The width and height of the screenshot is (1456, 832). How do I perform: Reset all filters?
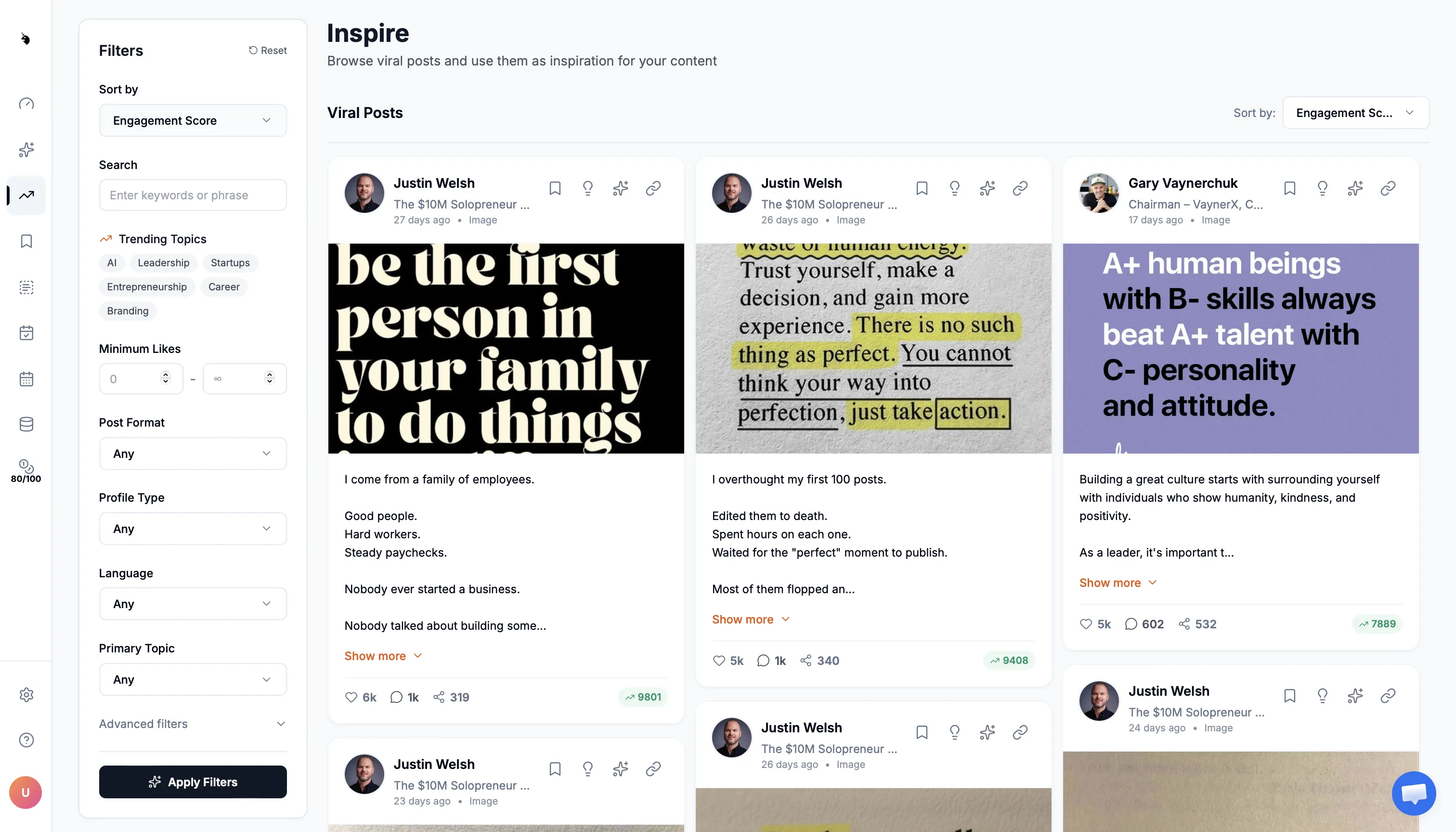click(x=267, y=50)
